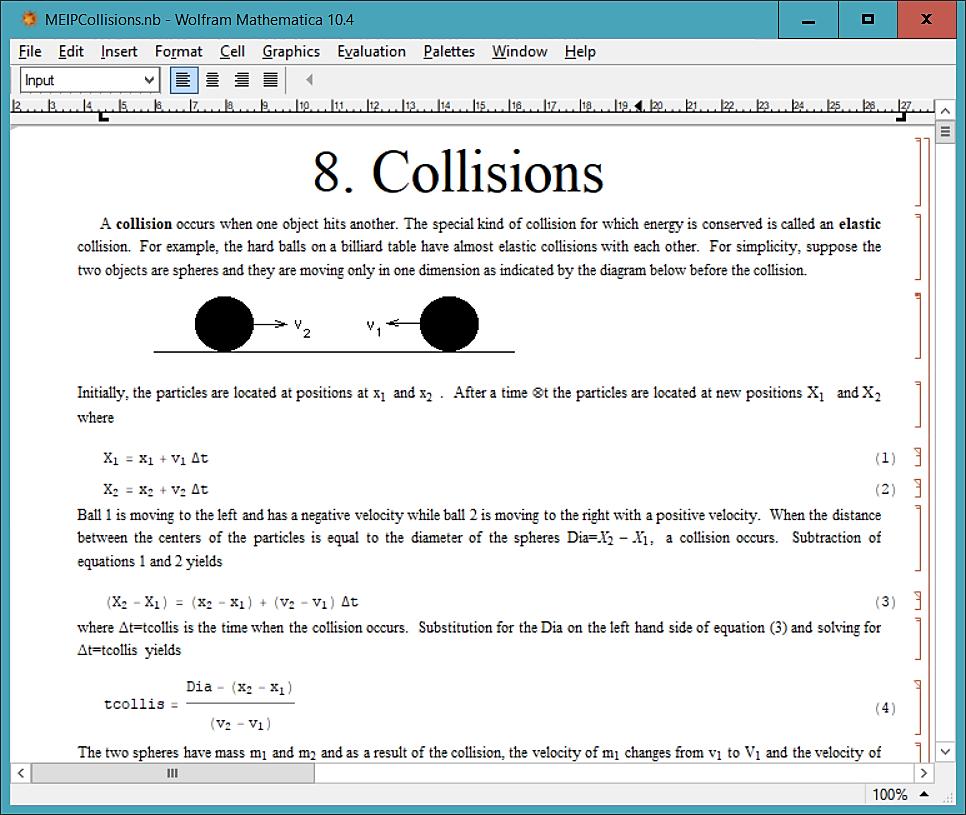Open the Palettes menu
Screen dimensions: 966x815
(x=449, y=52)
